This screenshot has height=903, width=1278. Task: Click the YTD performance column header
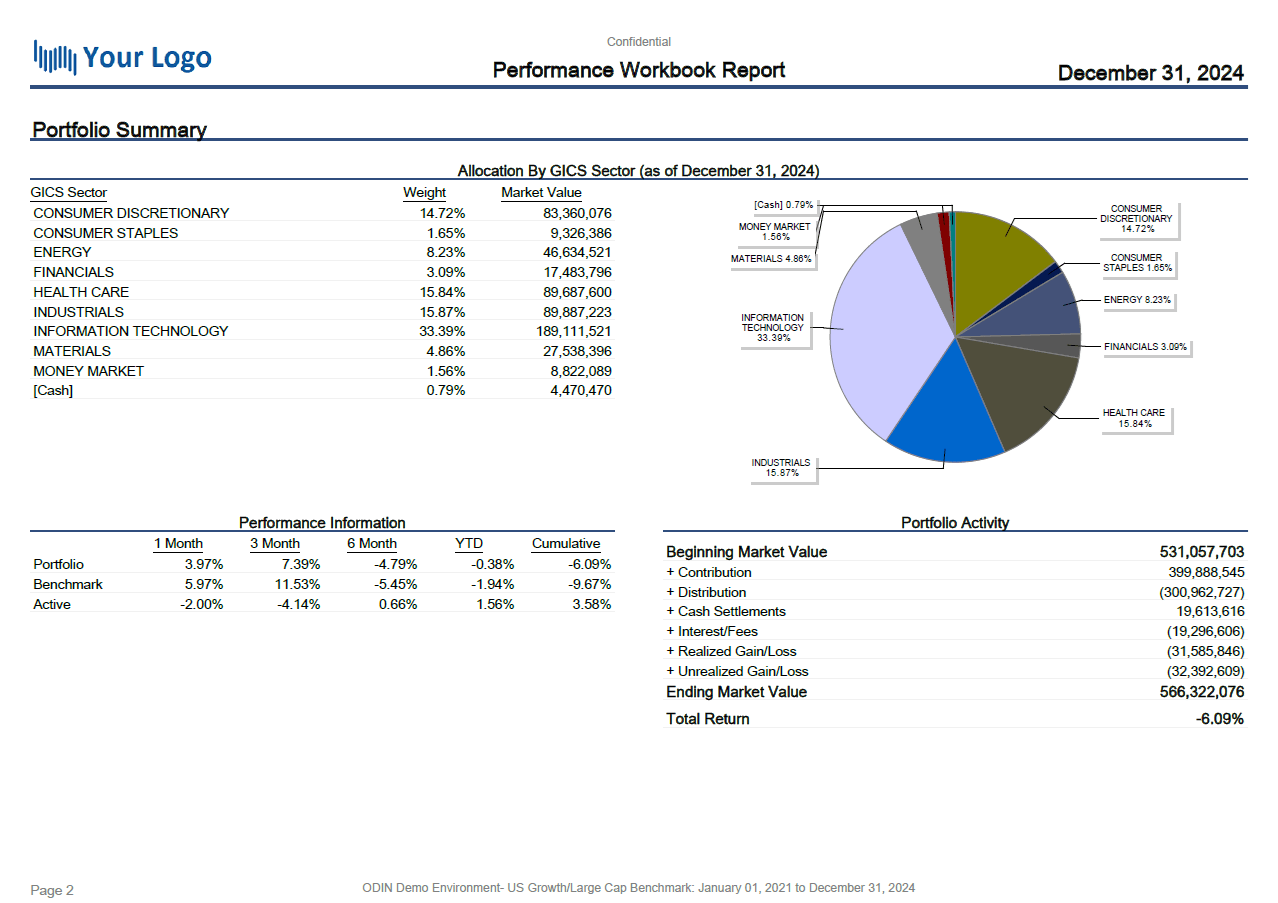coord(469,544)
